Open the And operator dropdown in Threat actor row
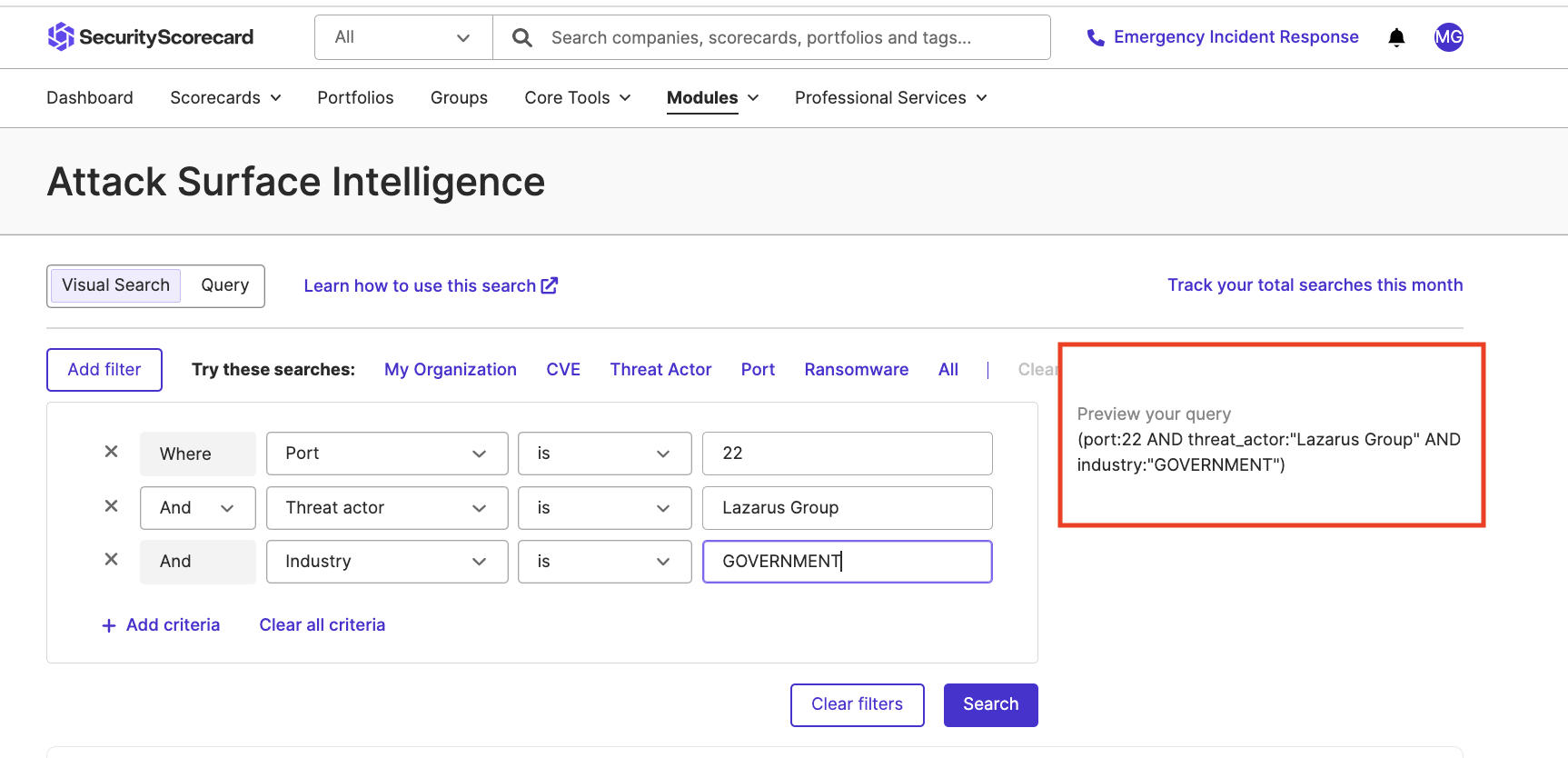 (x=198, y=508)
